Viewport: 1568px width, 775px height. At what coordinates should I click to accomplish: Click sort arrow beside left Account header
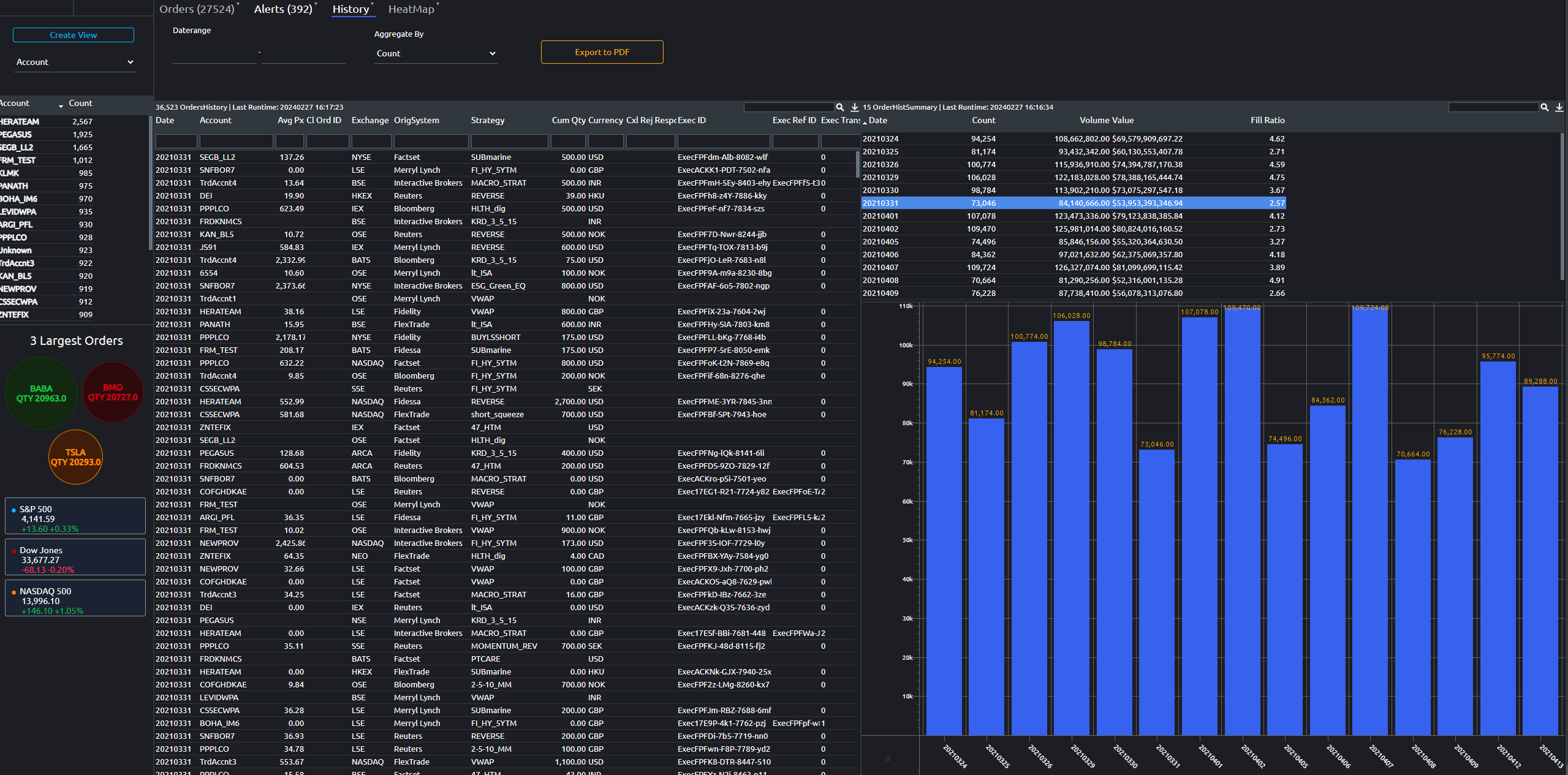(61, 106)
